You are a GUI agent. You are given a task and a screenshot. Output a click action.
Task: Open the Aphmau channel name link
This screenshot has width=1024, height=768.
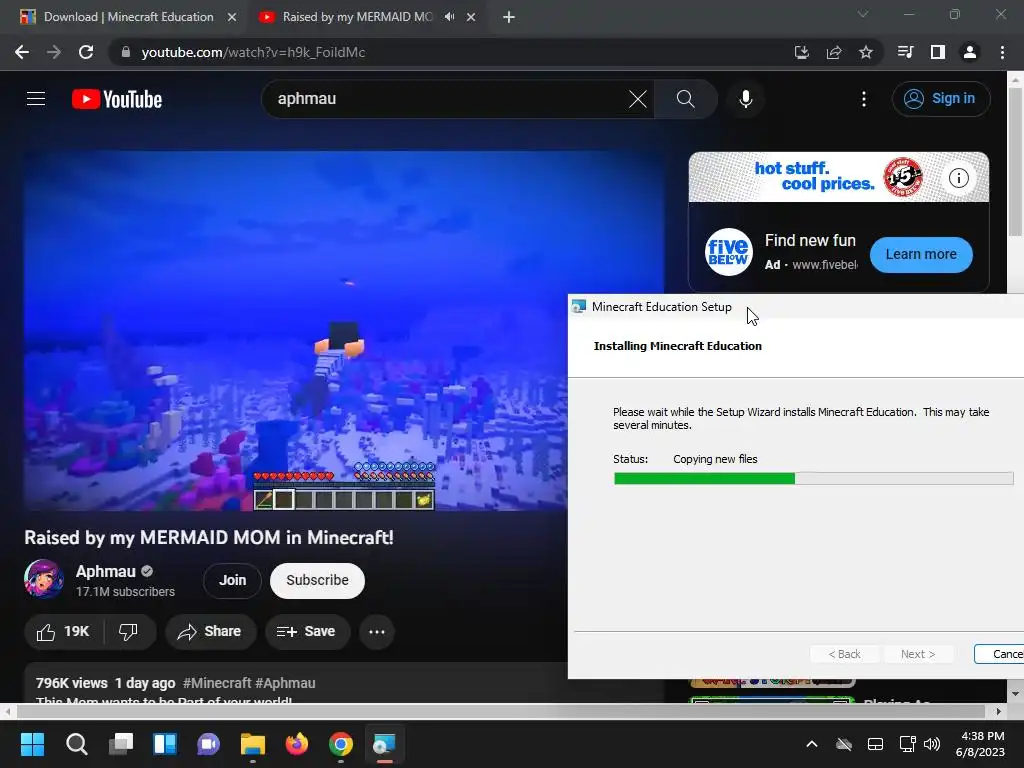click(105, 571)
